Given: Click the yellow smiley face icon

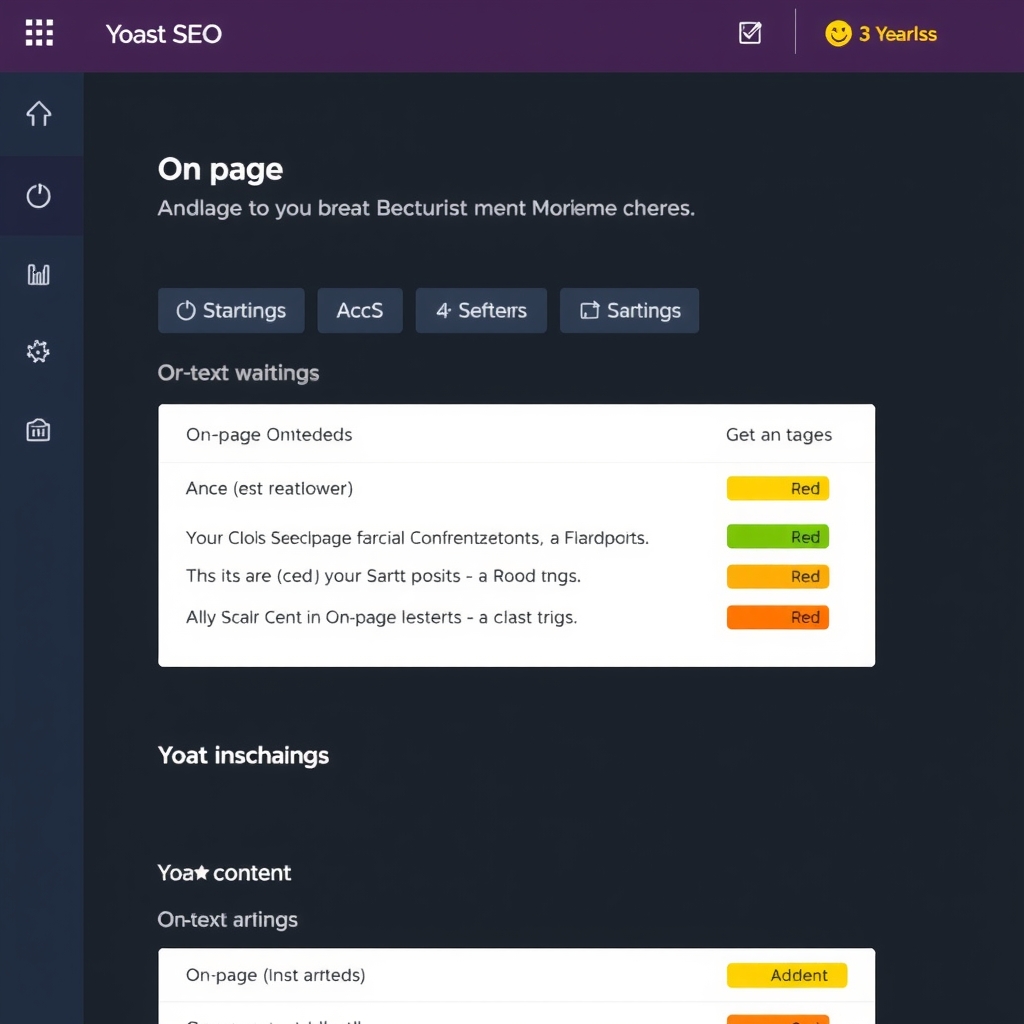Looking at the screenshot, I should tap(838, 33).
